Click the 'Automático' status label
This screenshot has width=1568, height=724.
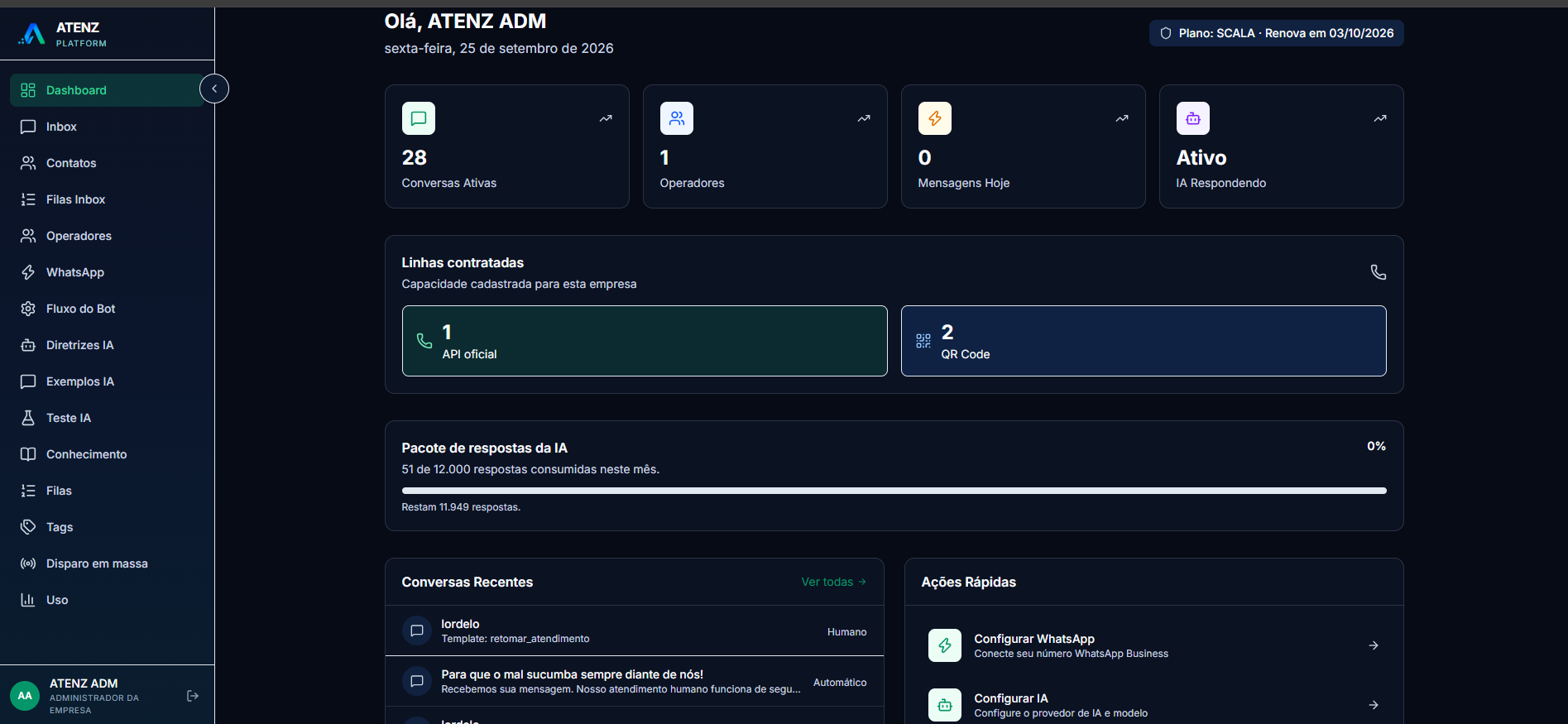point(840,683)
